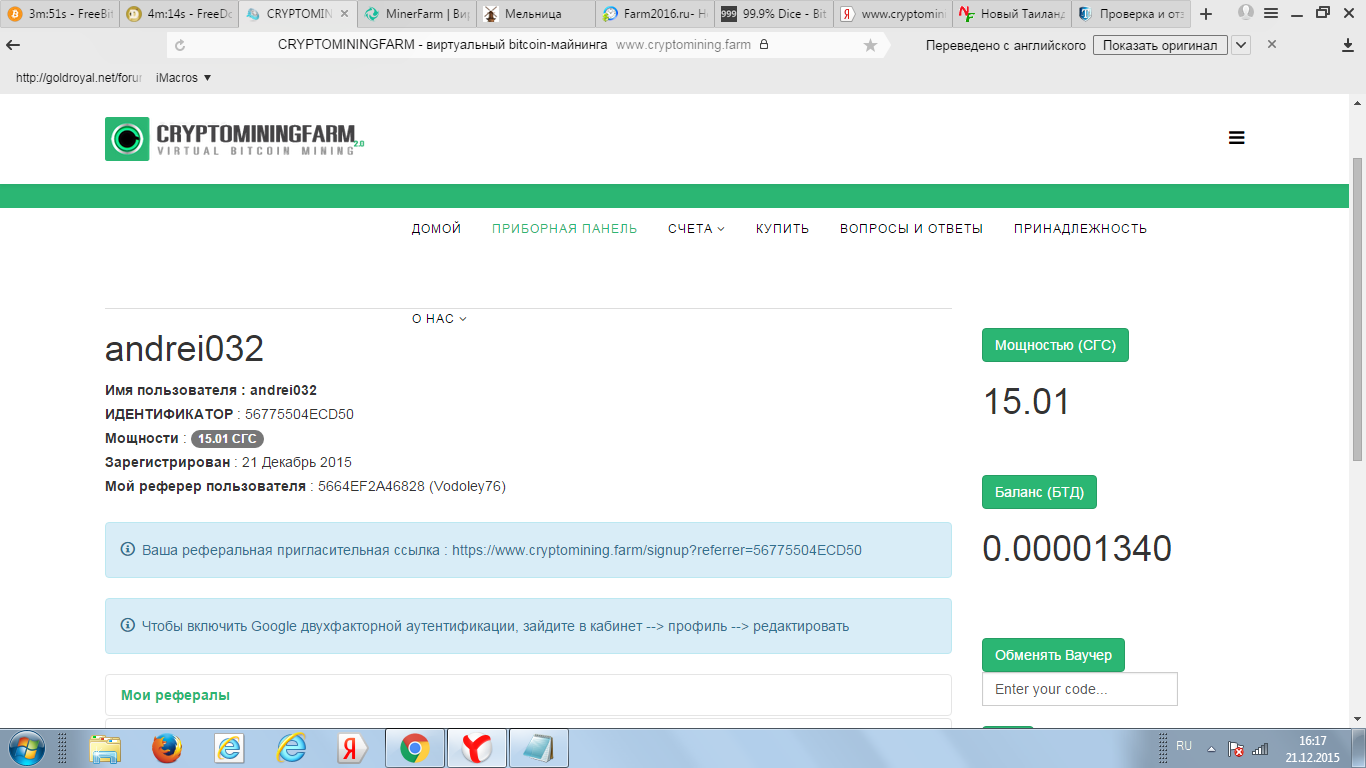
Task: Expand the О НАС menu
Action: click(439, 319)
